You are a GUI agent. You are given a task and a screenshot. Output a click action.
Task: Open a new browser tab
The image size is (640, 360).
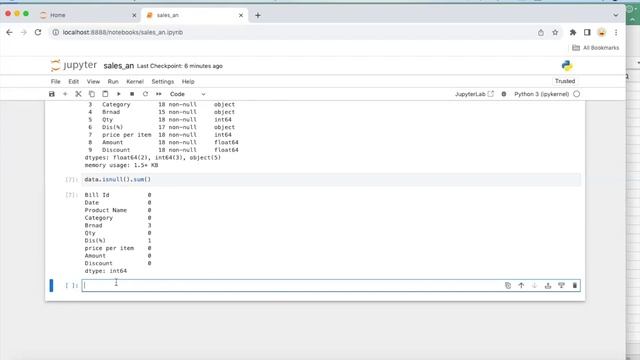click(258, 15)
